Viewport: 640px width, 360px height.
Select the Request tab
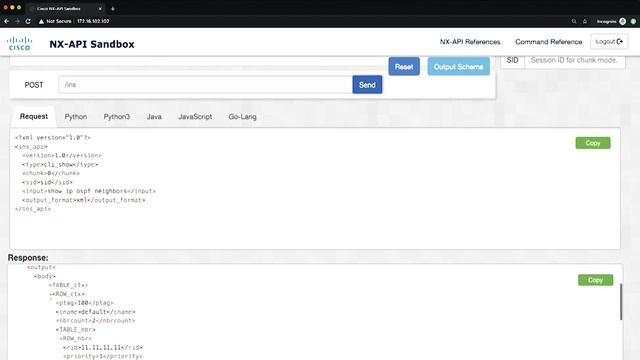[33, 116]
